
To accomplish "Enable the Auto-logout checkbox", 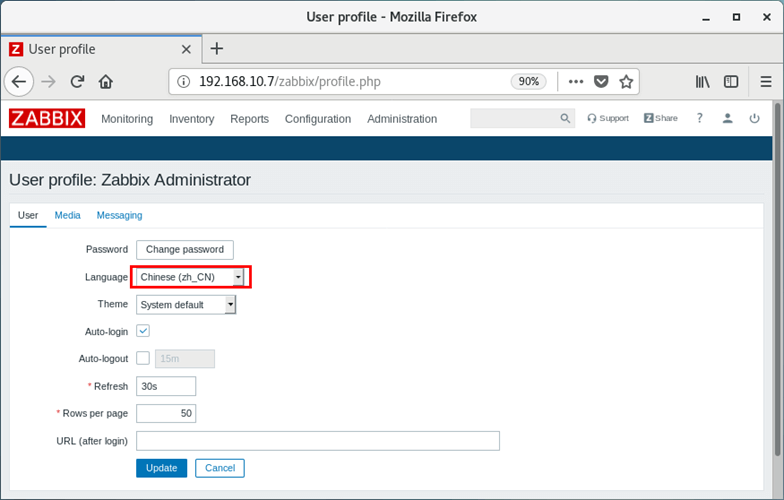I will coord(143,358).
